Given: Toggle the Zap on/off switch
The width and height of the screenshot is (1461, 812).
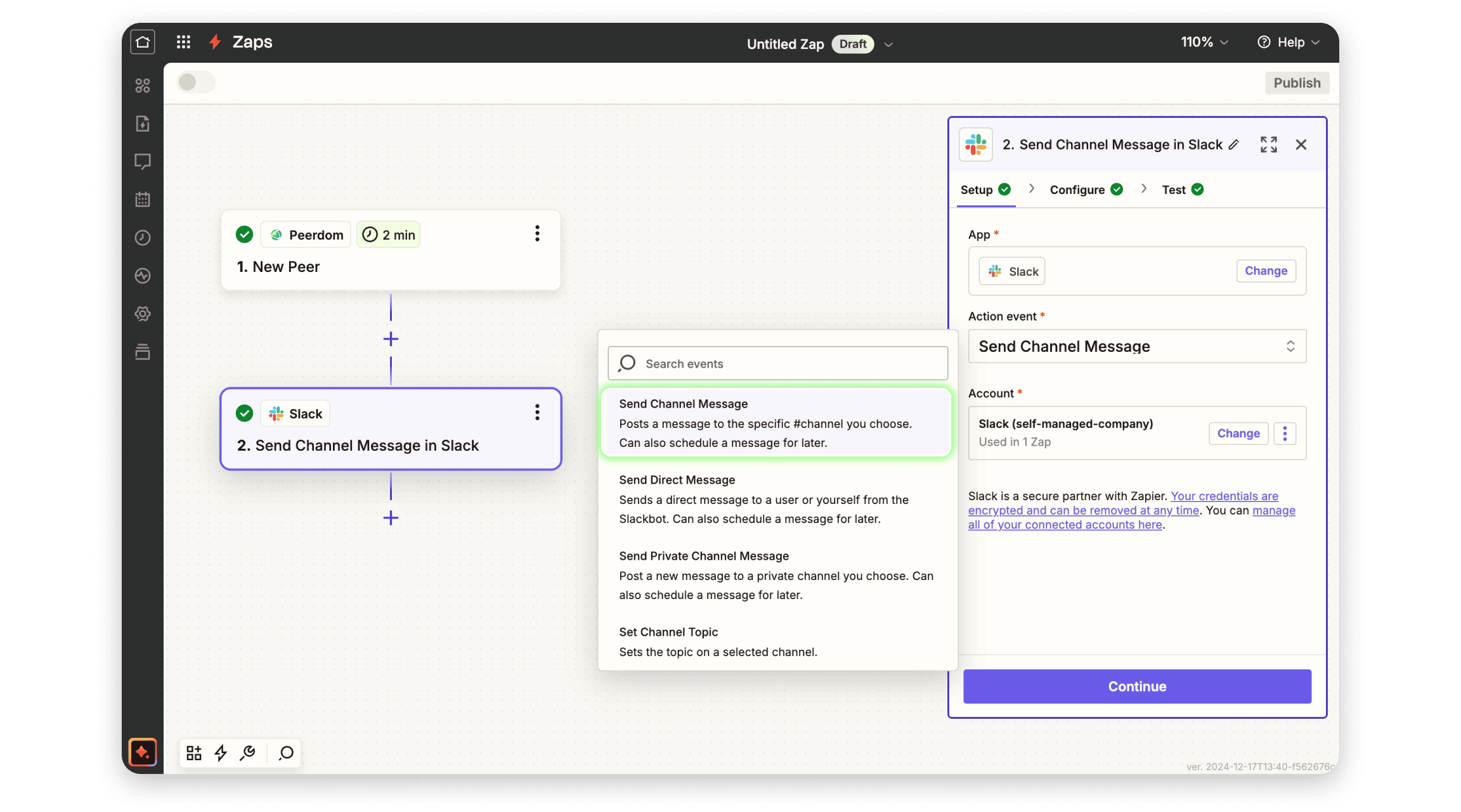Looking at the screenshot, I should 195,82.
